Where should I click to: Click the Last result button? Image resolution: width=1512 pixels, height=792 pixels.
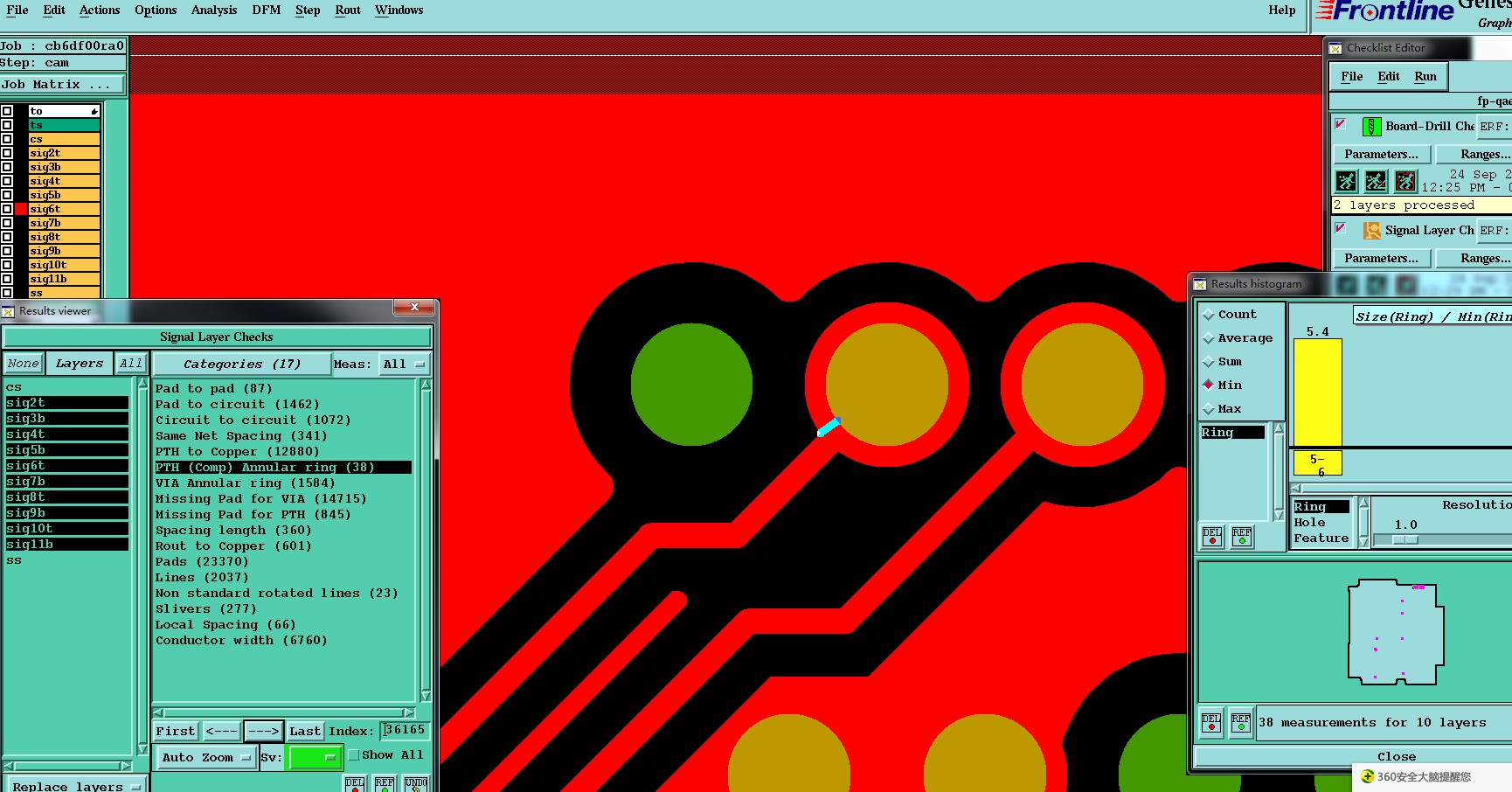click(305, 732)
